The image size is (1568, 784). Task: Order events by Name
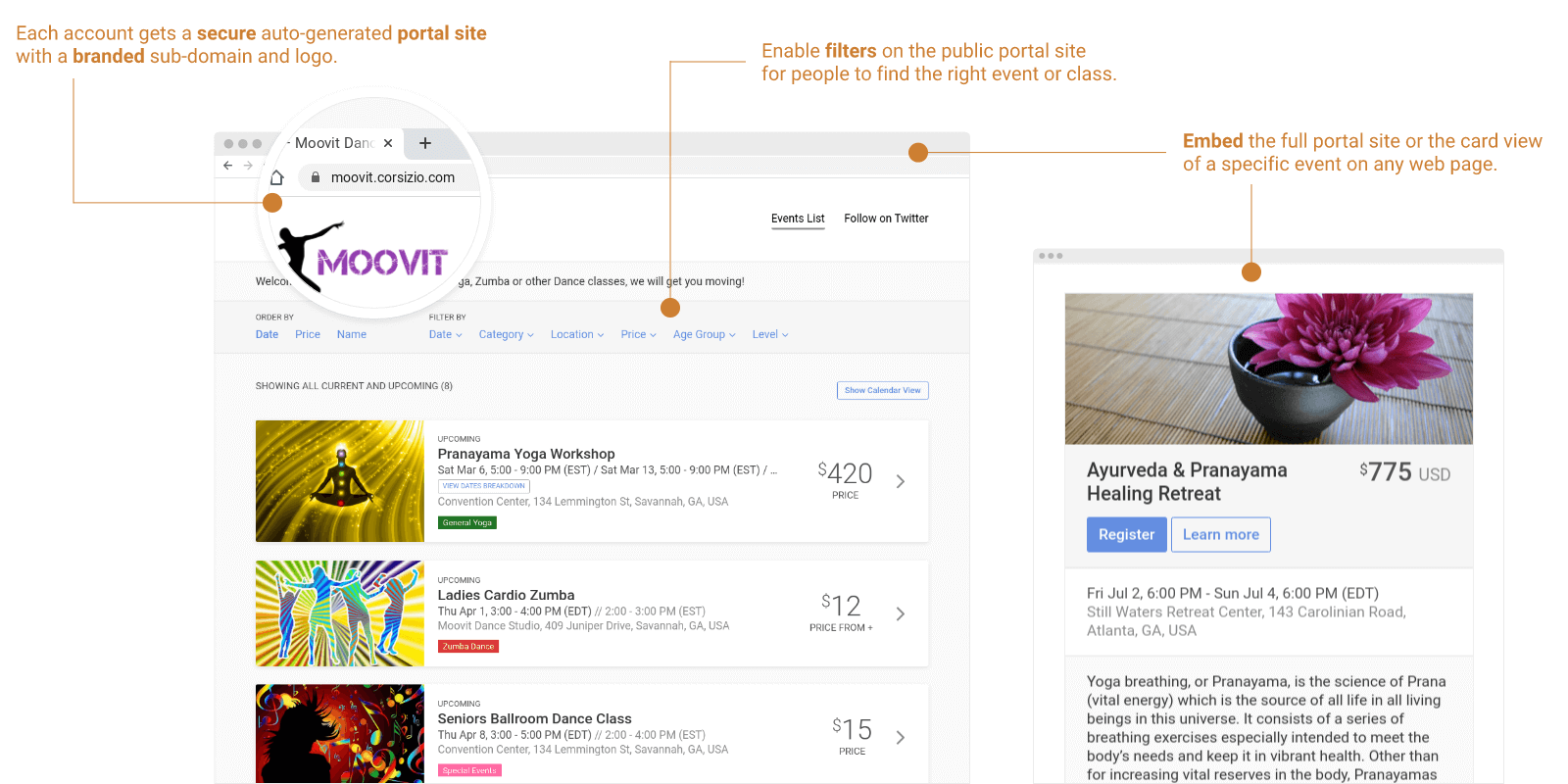(352, 334)
